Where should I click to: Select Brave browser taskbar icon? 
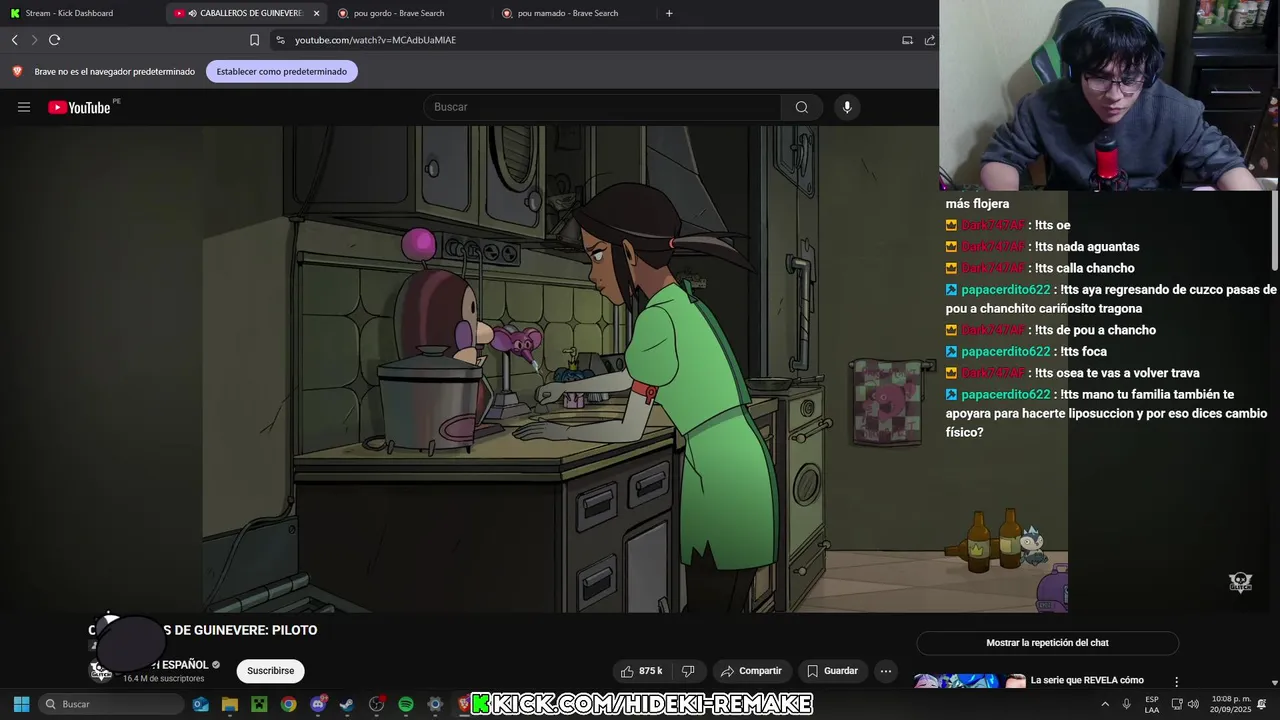463,704
